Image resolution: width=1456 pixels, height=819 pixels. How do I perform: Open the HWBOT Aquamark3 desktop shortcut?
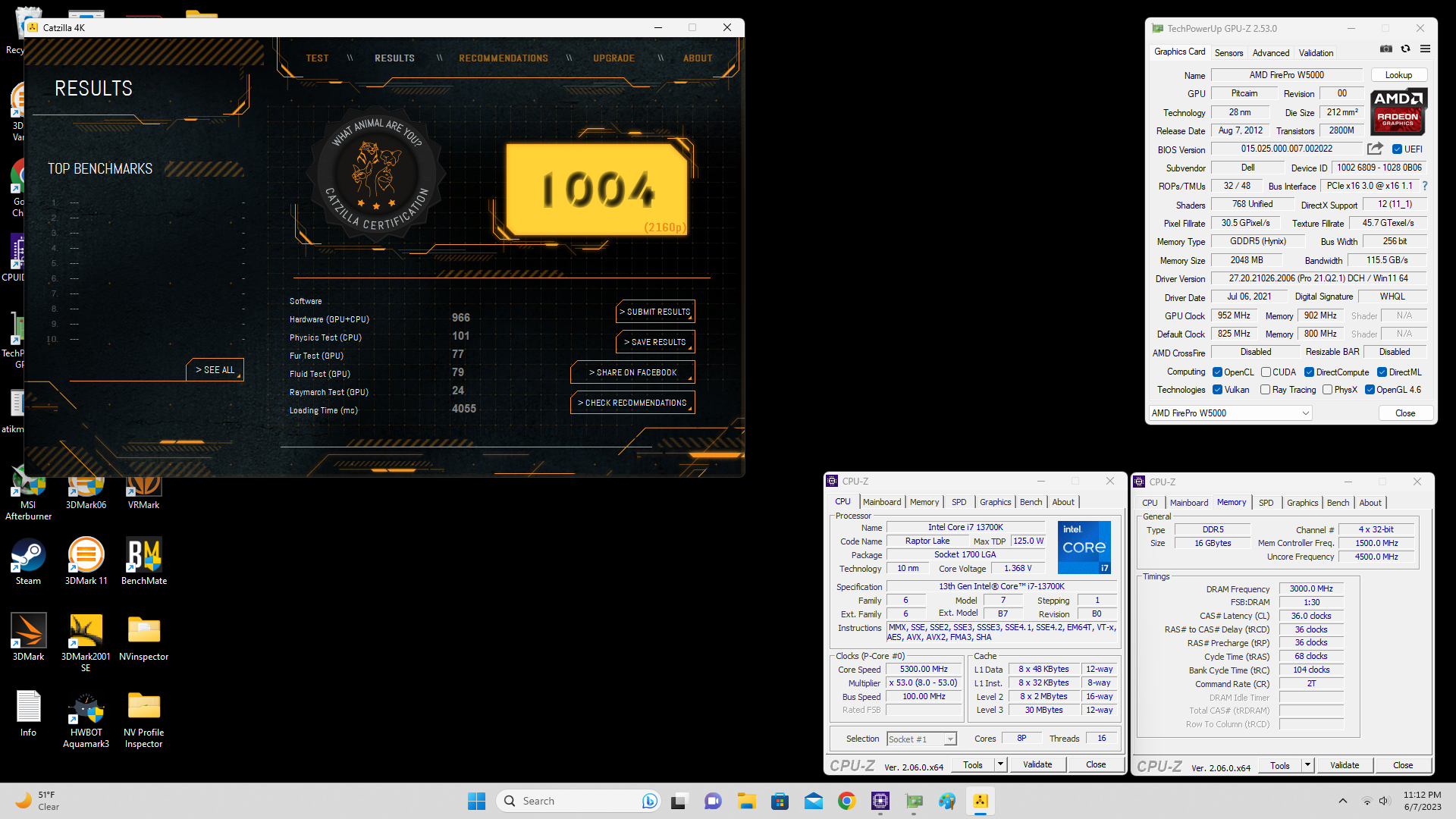[x=86, y=719]
